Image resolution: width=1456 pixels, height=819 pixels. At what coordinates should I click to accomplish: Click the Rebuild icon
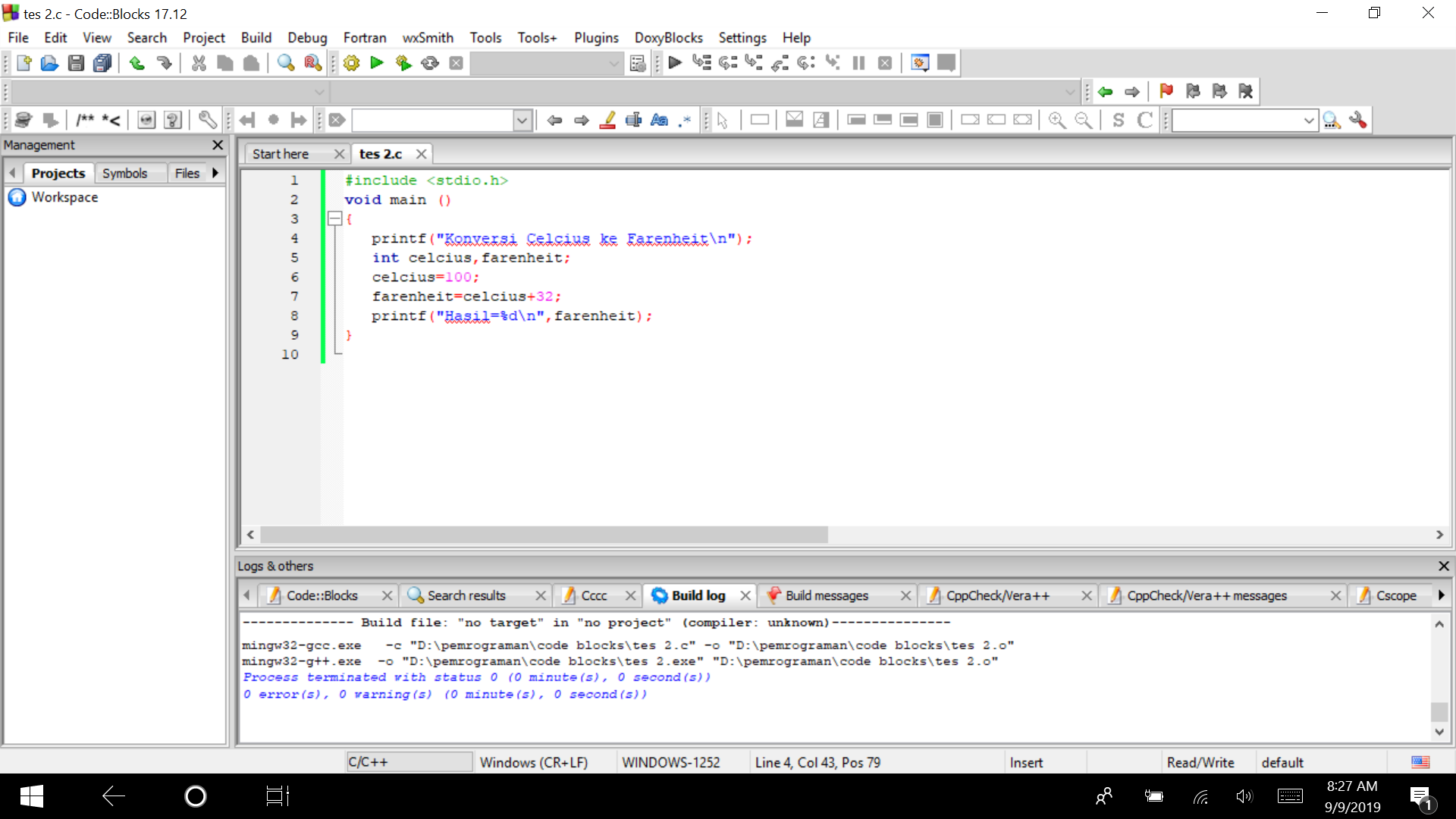tap(430, 63)
